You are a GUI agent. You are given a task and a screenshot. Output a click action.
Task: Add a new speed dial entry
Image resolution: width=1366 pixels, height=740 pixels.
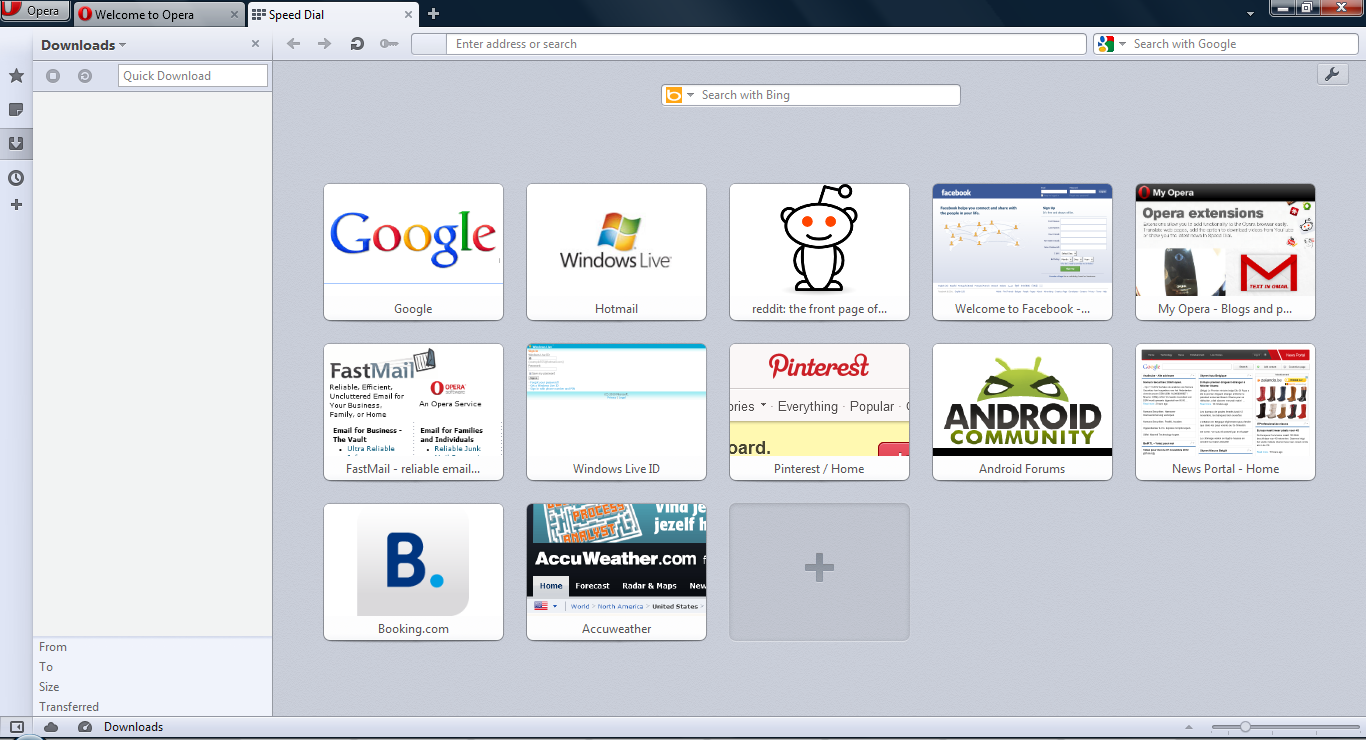pos(819,572)
